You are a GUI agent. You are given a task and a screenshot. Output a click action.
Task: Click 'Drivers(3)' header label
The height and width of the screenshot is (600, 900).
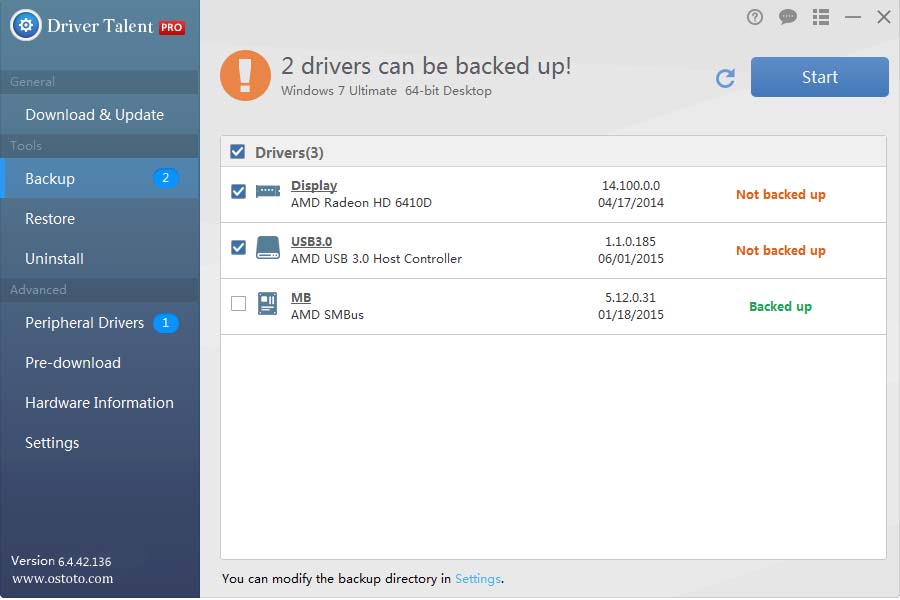click(x=289, y=153)
